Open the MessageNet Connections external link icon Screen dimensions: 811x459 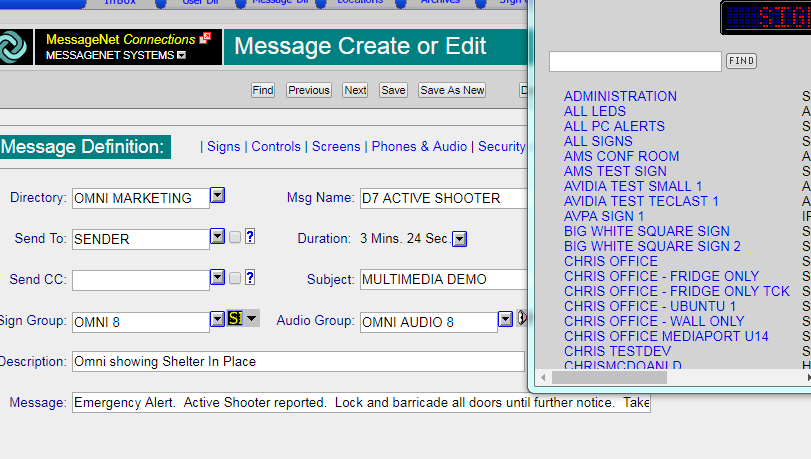tap(205, 38)
